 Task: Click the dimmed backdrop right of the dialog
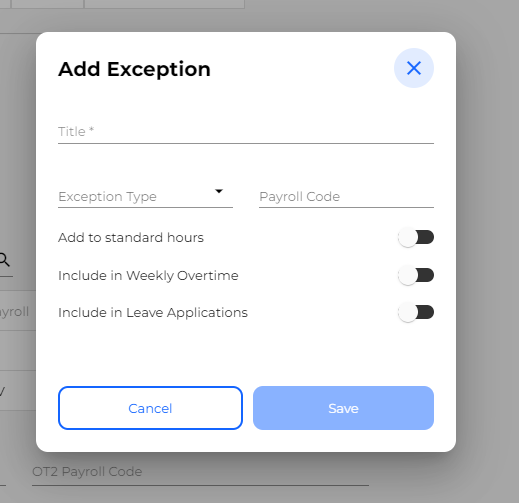487,233
